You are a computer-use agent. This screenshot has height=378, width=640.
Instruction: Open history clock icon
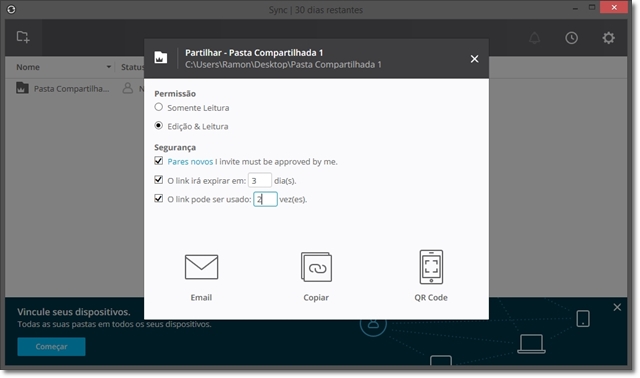[571, 38]
